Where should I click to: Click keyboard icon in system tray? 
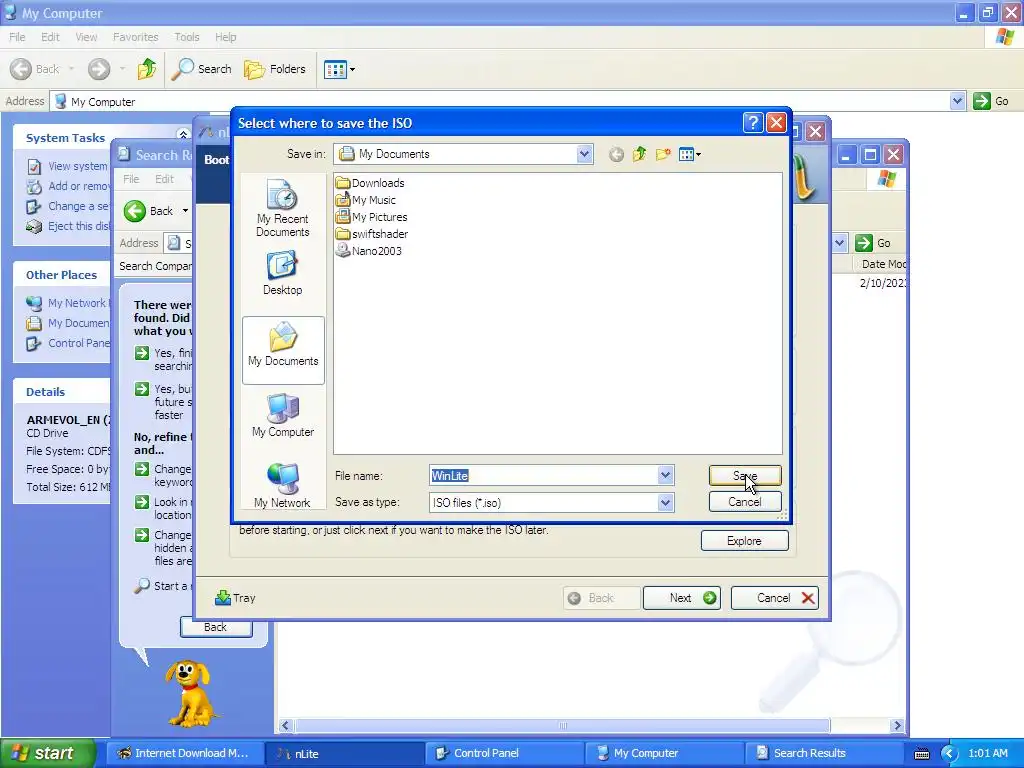tap(921, 754)
